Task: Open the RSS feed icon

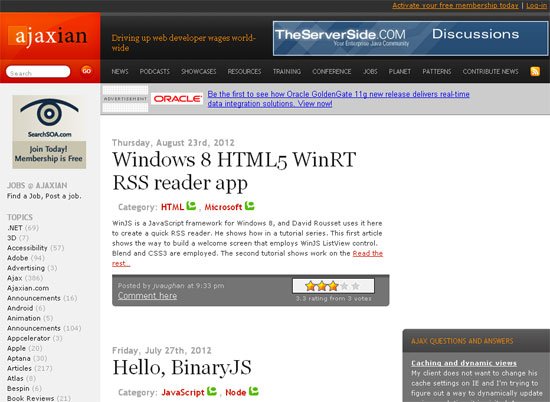Action: [535, 71]
